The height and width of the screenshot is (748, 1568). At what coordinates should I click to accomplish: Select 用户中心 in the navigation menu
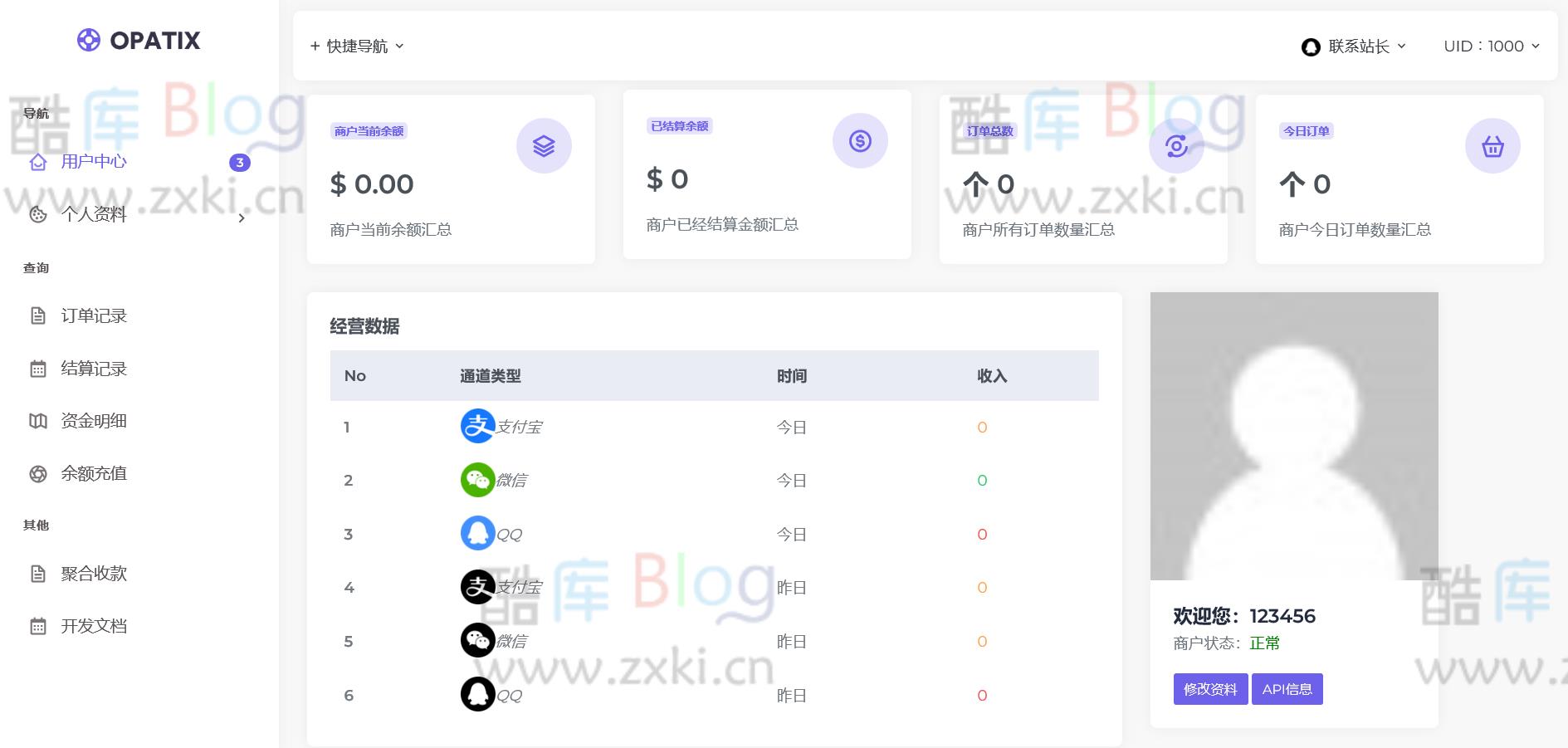click(92, 161)
